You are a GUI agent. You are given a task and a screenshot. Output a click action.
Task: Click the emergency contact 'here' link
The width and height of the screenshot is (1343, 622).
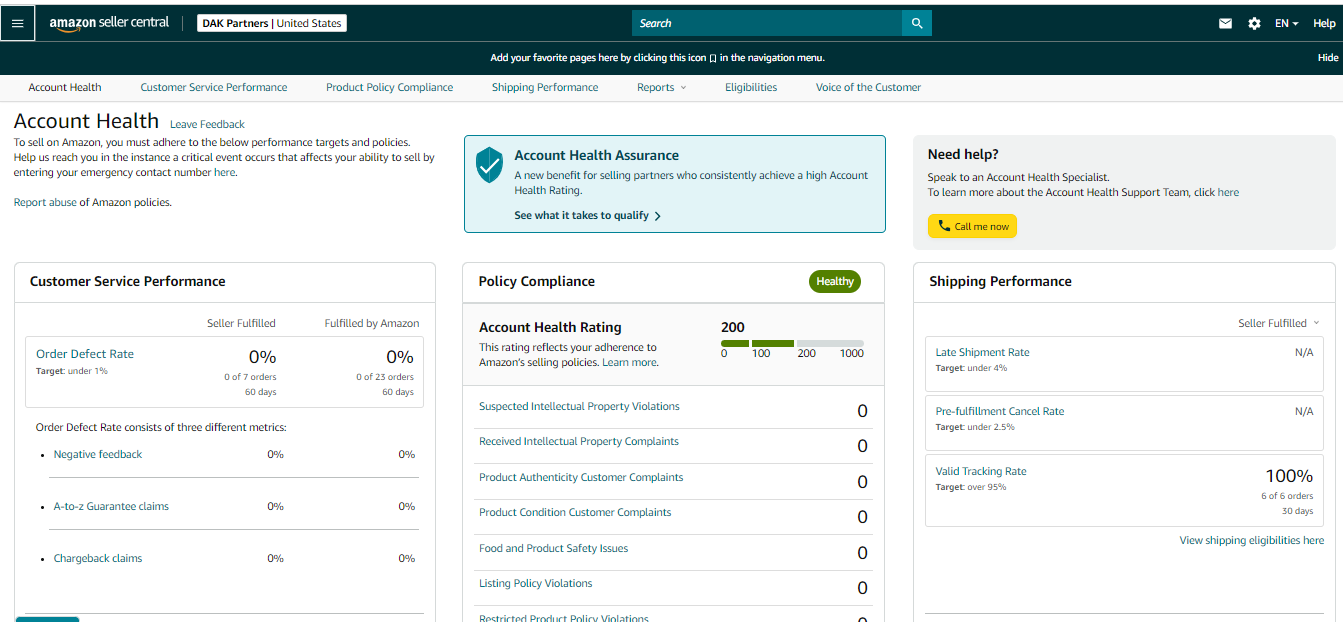point(224,172)
